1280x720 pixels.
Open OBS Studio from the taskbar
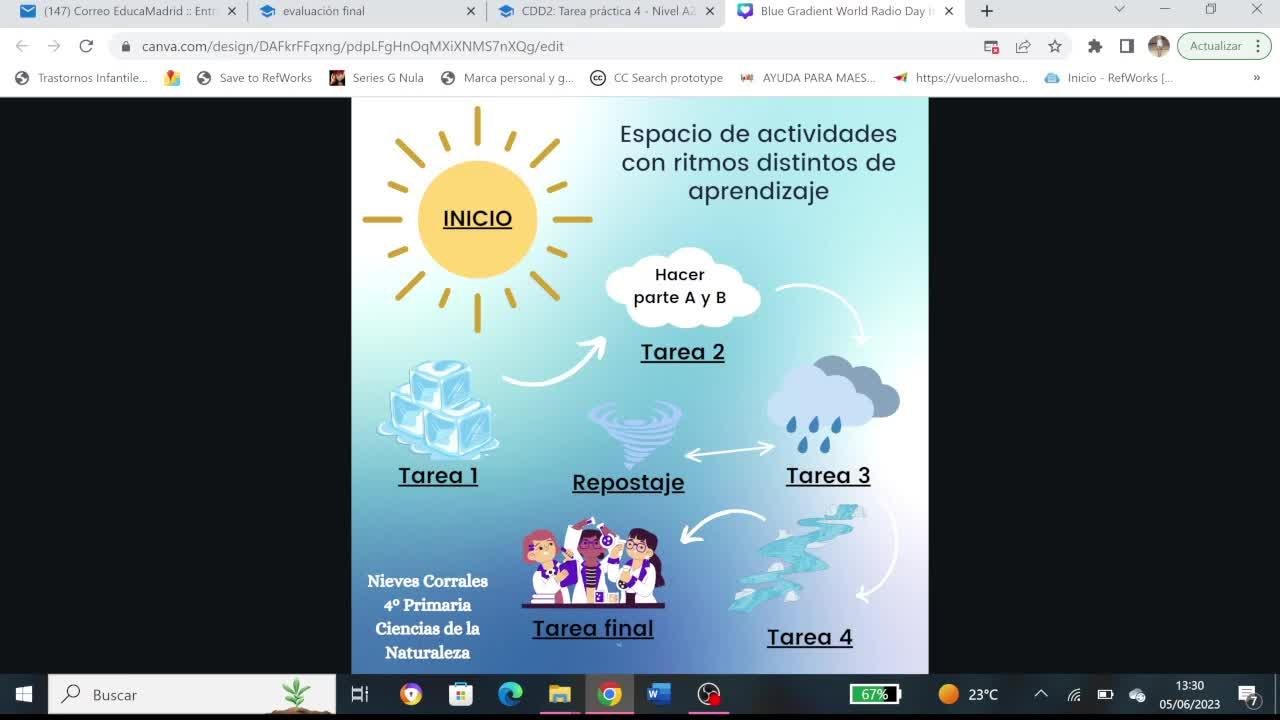pyautogui.click(x=708, y=694)
